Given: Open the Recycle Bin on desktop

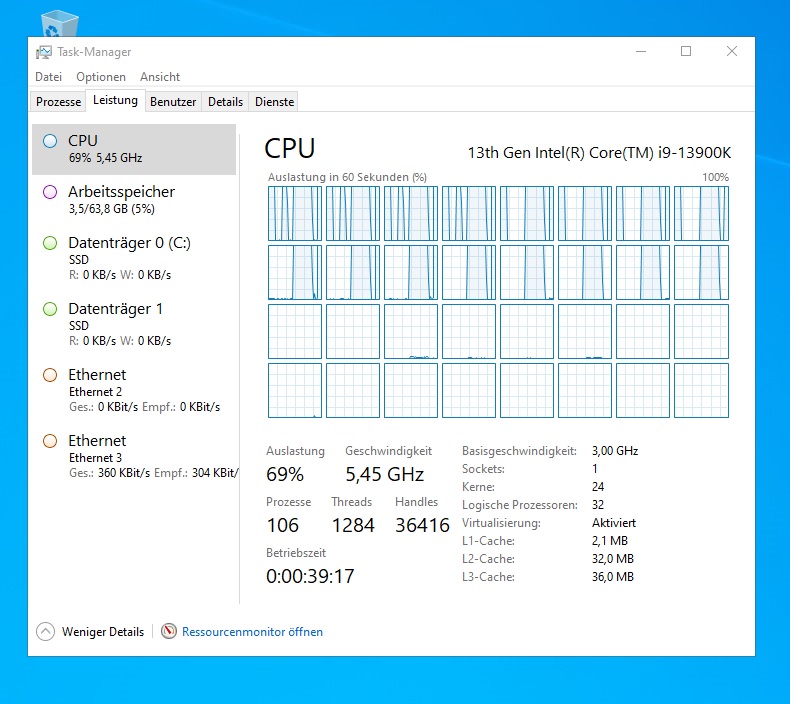Looking at the screenshot, I should tap(59, 23).
